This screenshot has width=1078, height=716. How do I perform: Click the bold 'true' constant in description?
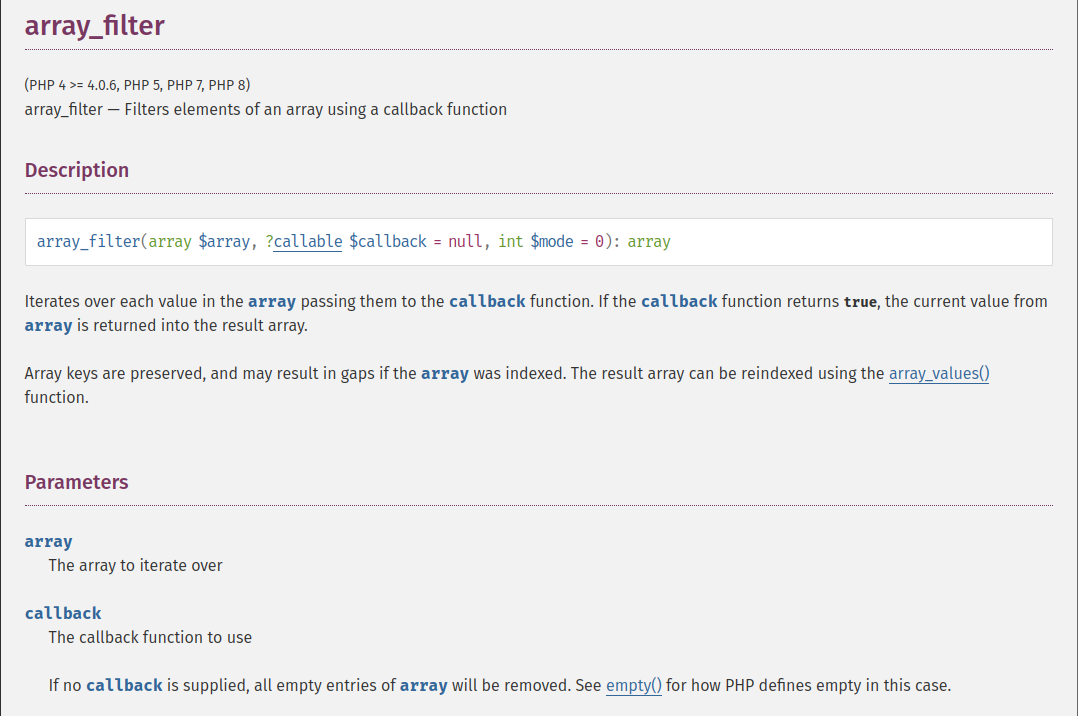coord(860,302)
